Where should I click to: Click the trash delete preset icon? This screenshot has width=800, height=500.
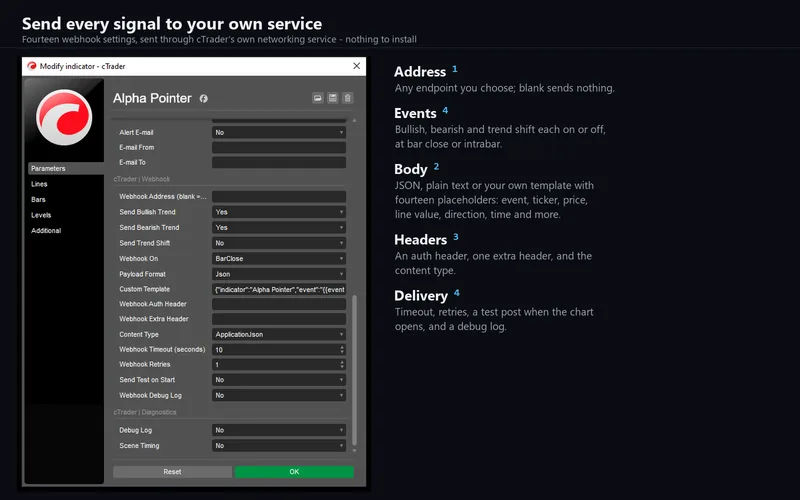click(x=347, y=98)
